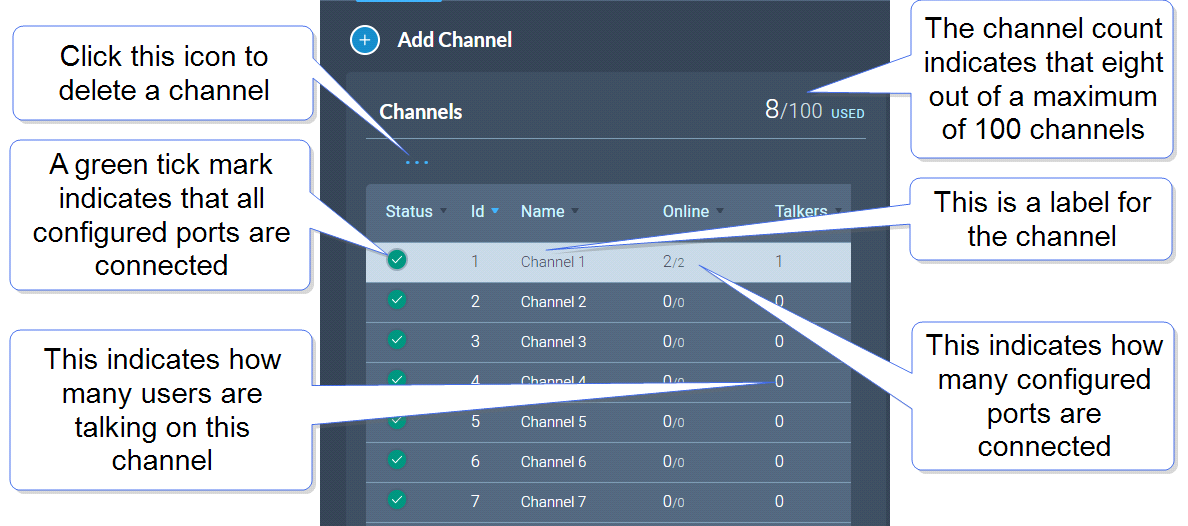Click the 8/100 used channel count

click(x=814, y=110)
